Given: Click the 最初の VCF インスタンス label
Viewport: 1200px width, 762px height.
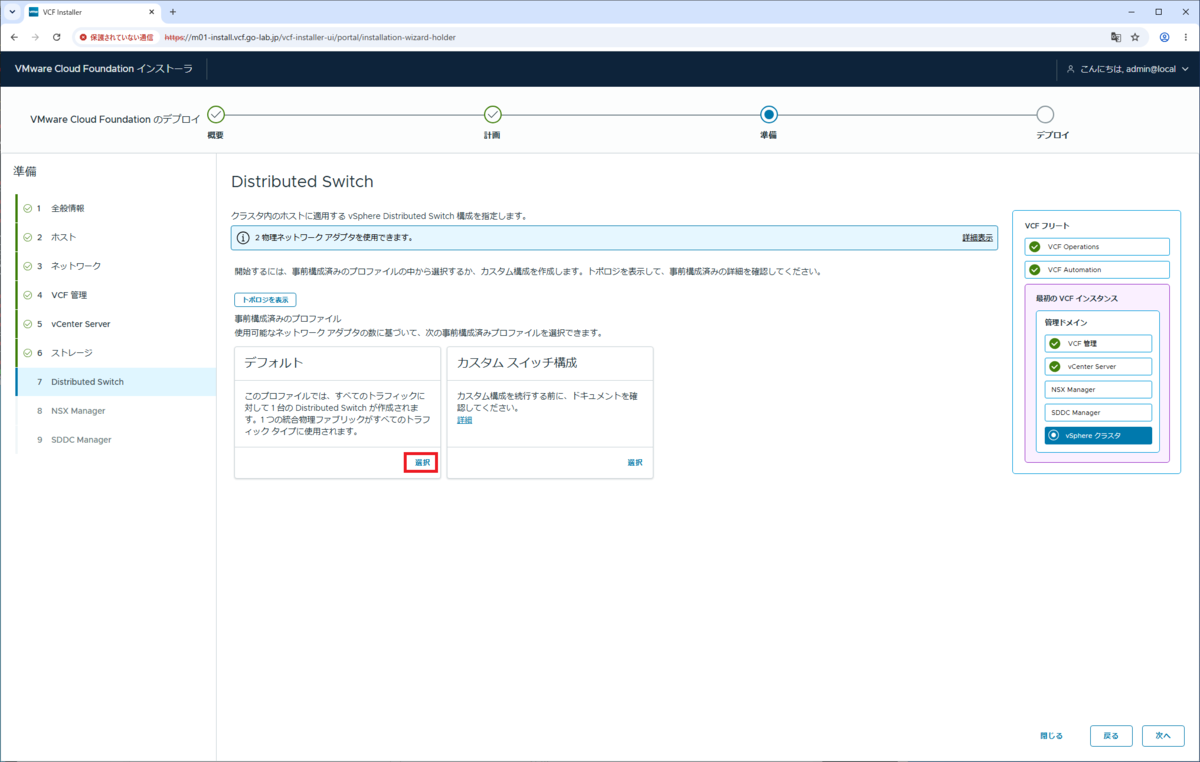Looking at the screenshot, I should 1077,299.
